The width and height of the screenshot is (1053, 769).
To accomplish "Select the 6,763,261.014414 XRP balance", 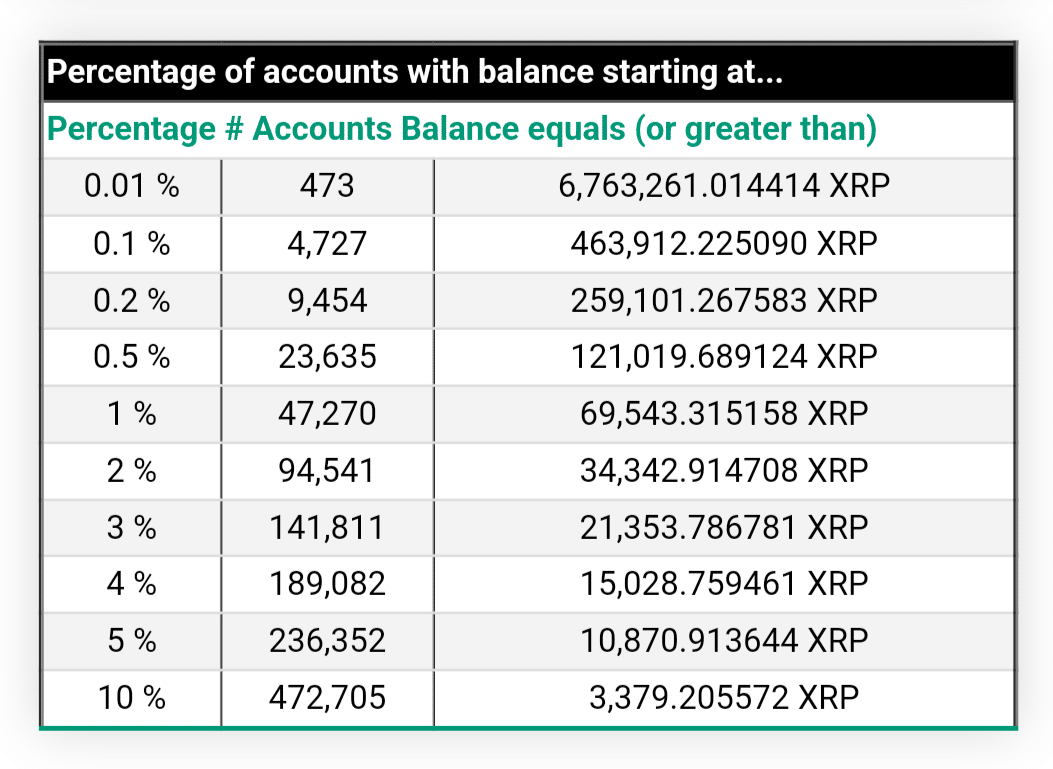I will [724, 186].
